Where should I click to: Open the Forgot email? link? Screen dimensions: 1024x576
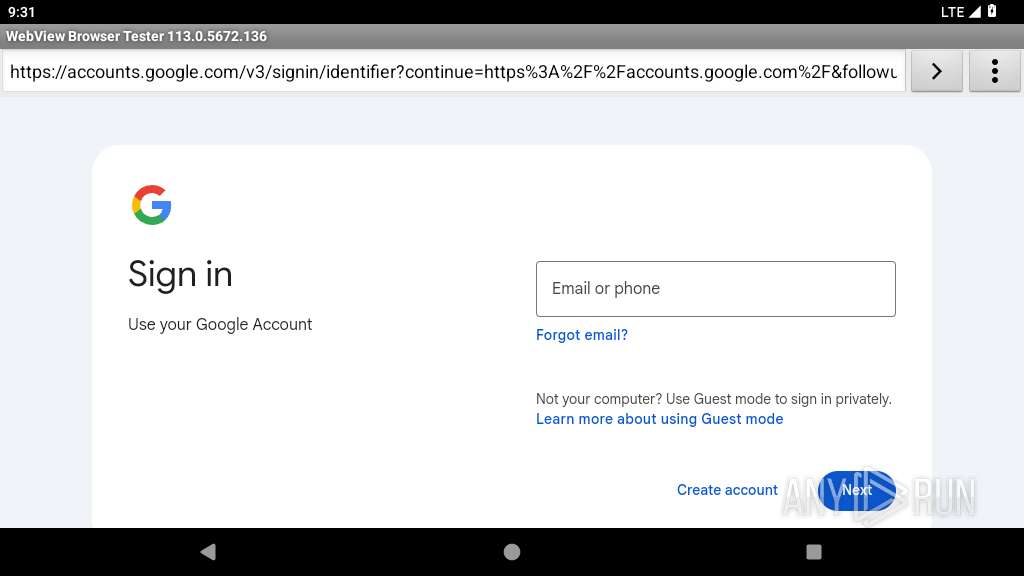[582, 335]
